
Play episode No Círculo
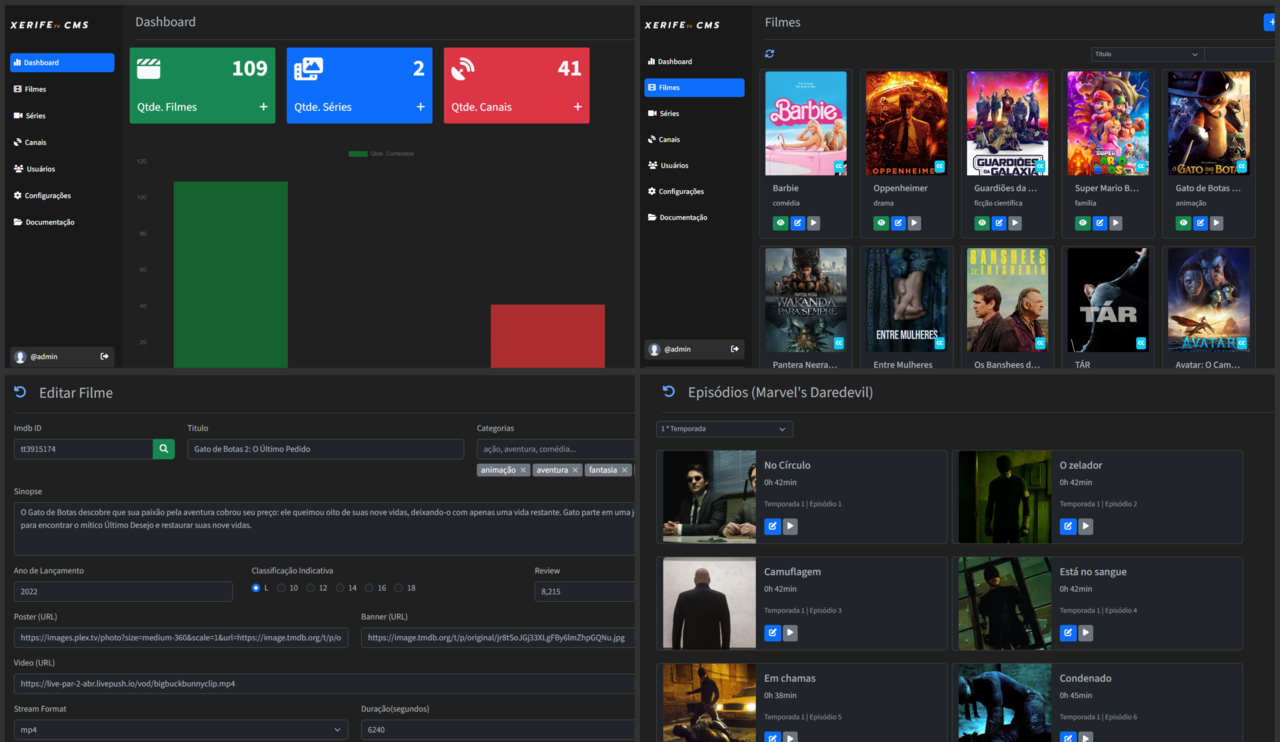point(789,526)
